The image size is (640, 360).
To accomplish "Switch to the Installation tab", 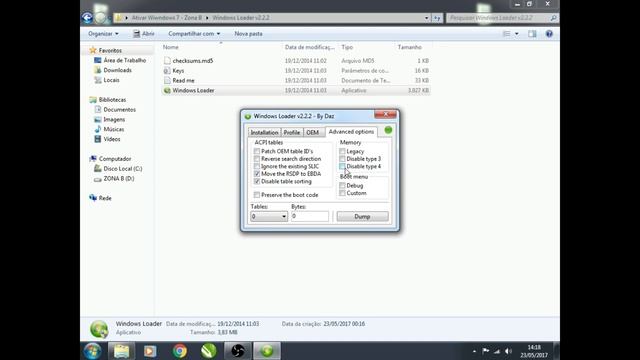I will pos(264,132).
